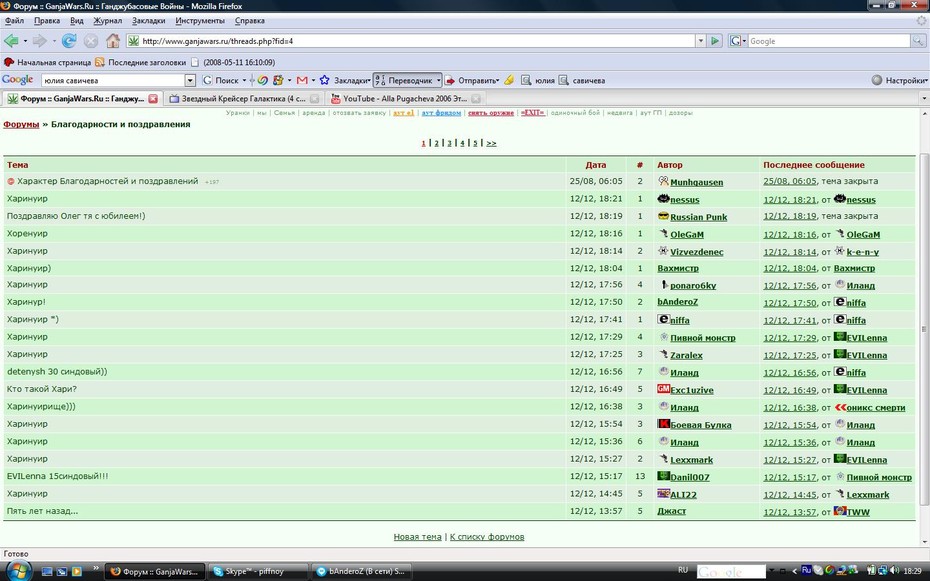
Task: Click the Skype piffnoy taskbar button
Action: point(259,572)
